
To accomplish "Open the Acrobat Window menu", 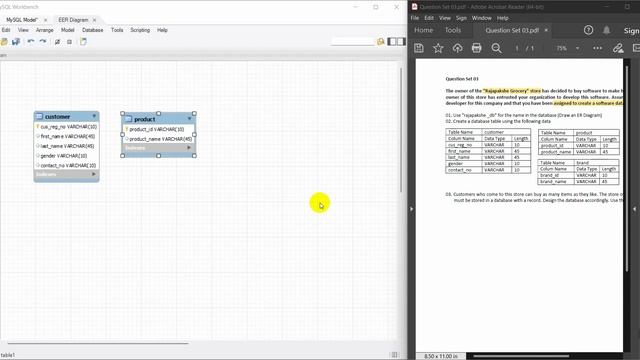I will pos(482,18).
